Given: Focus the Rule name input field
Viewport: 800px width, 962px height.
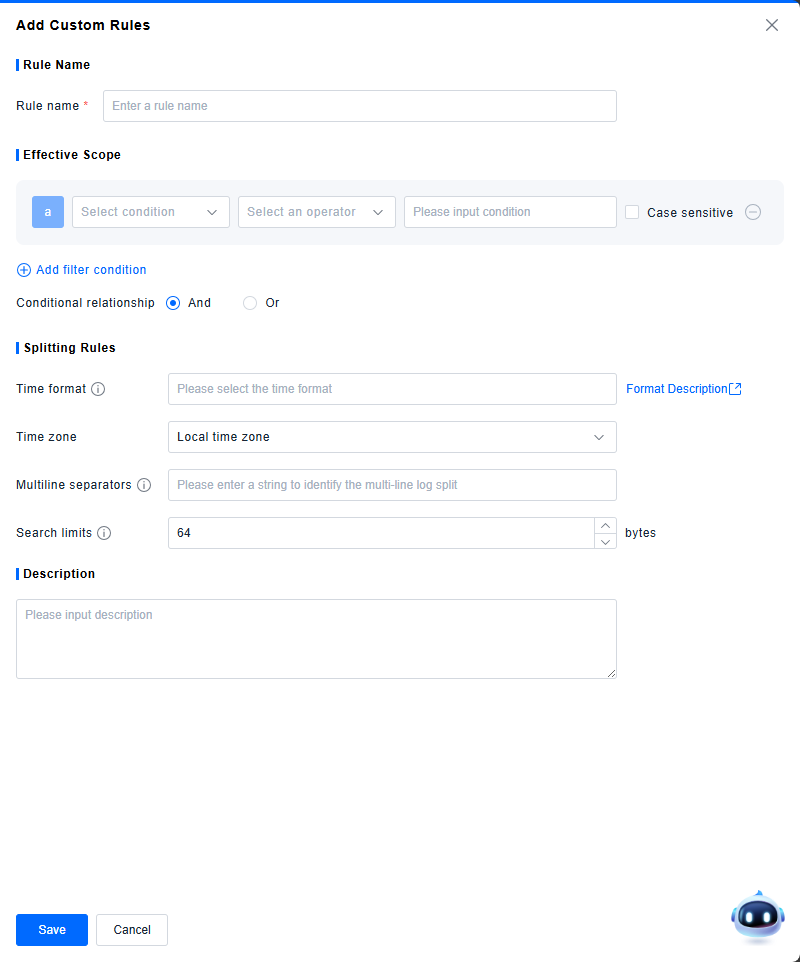Looking at the screenshot, I should [x=359, y=106].
